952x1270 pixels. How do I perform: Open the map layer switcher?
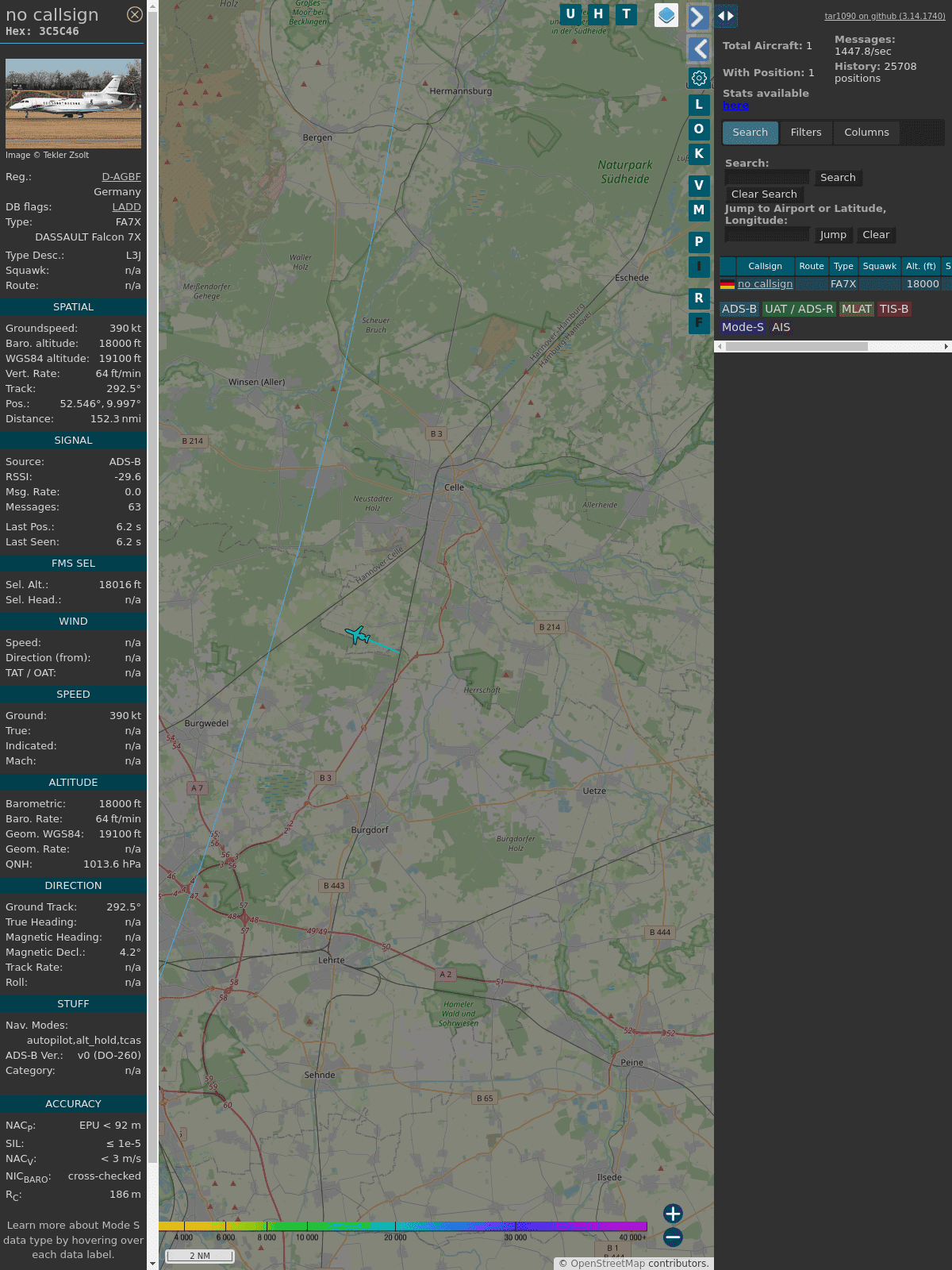[x=666, y=15]
